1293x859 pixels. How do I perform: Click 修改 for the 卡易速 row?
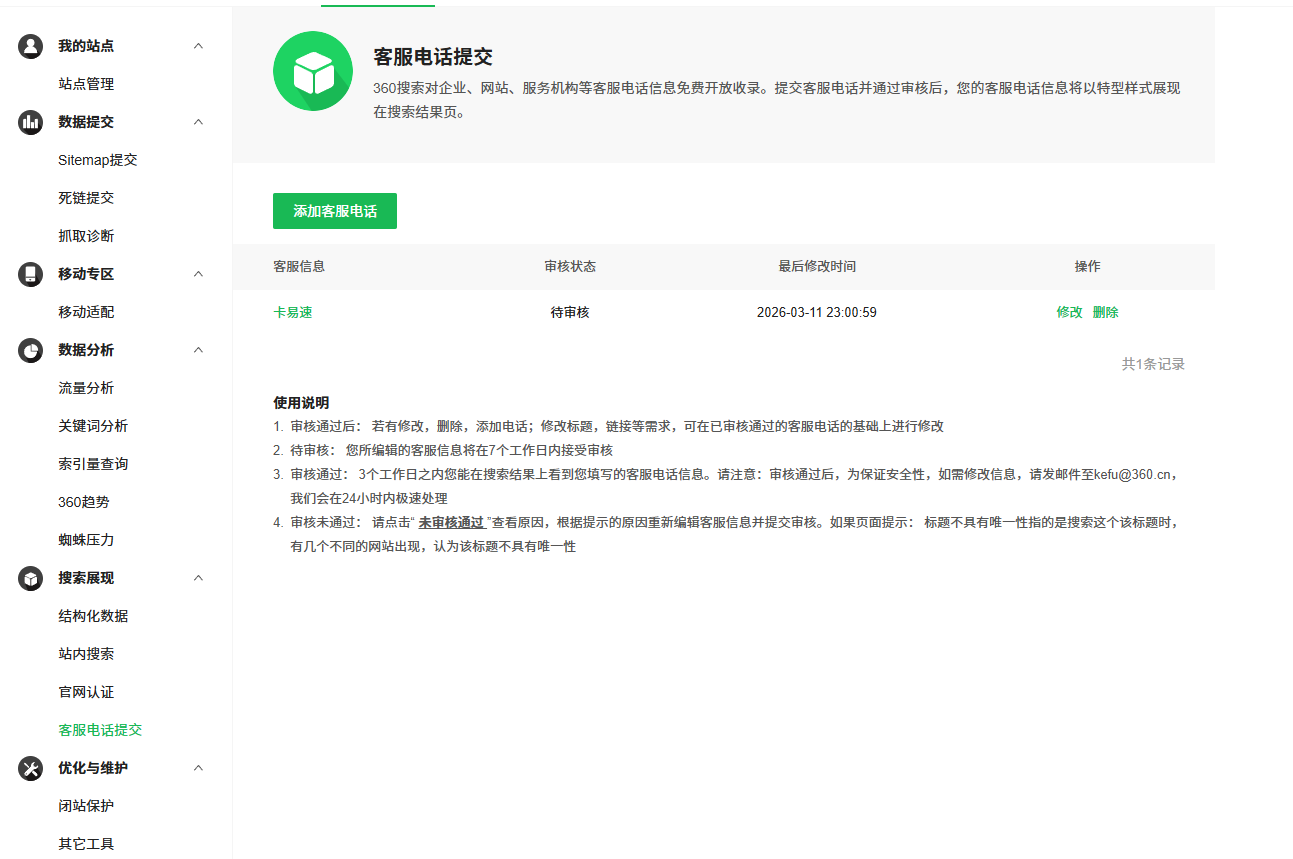1069,312
